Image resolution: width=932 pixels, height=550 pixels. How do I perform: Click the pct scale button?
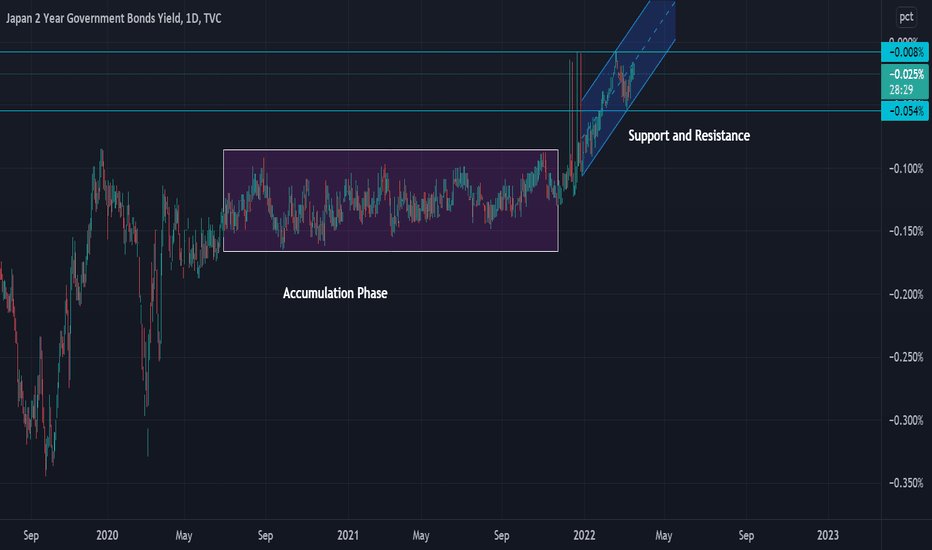pos(906,17)
